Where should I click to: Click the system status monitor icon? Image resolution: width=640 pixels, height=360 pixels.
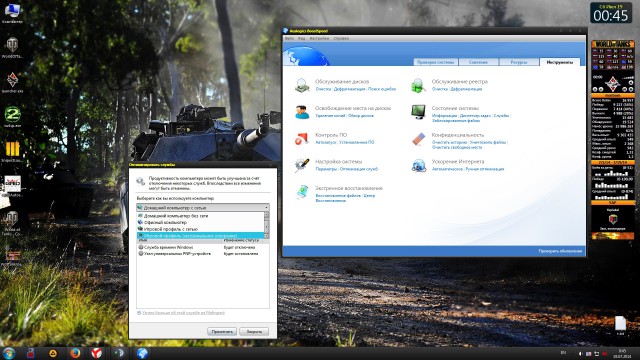[x=418, y=112]
